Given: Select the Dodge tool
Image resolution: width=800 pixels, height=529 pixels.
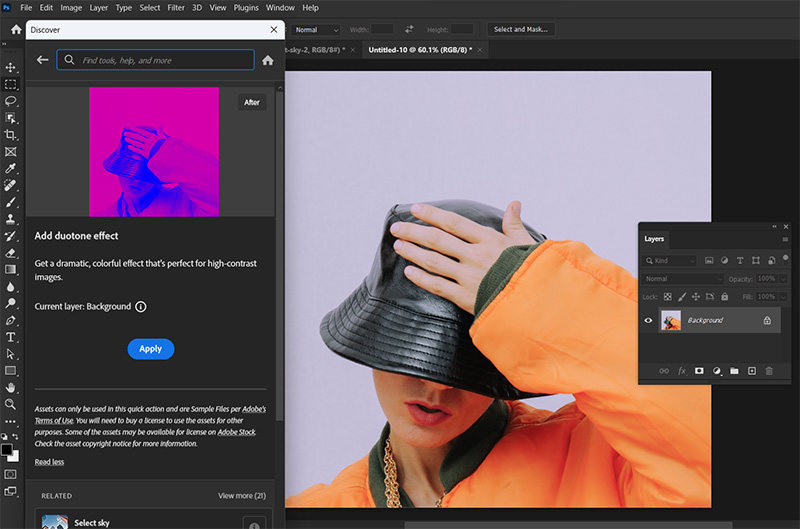Looking at the screenshot, I should [x=11, y=304].
